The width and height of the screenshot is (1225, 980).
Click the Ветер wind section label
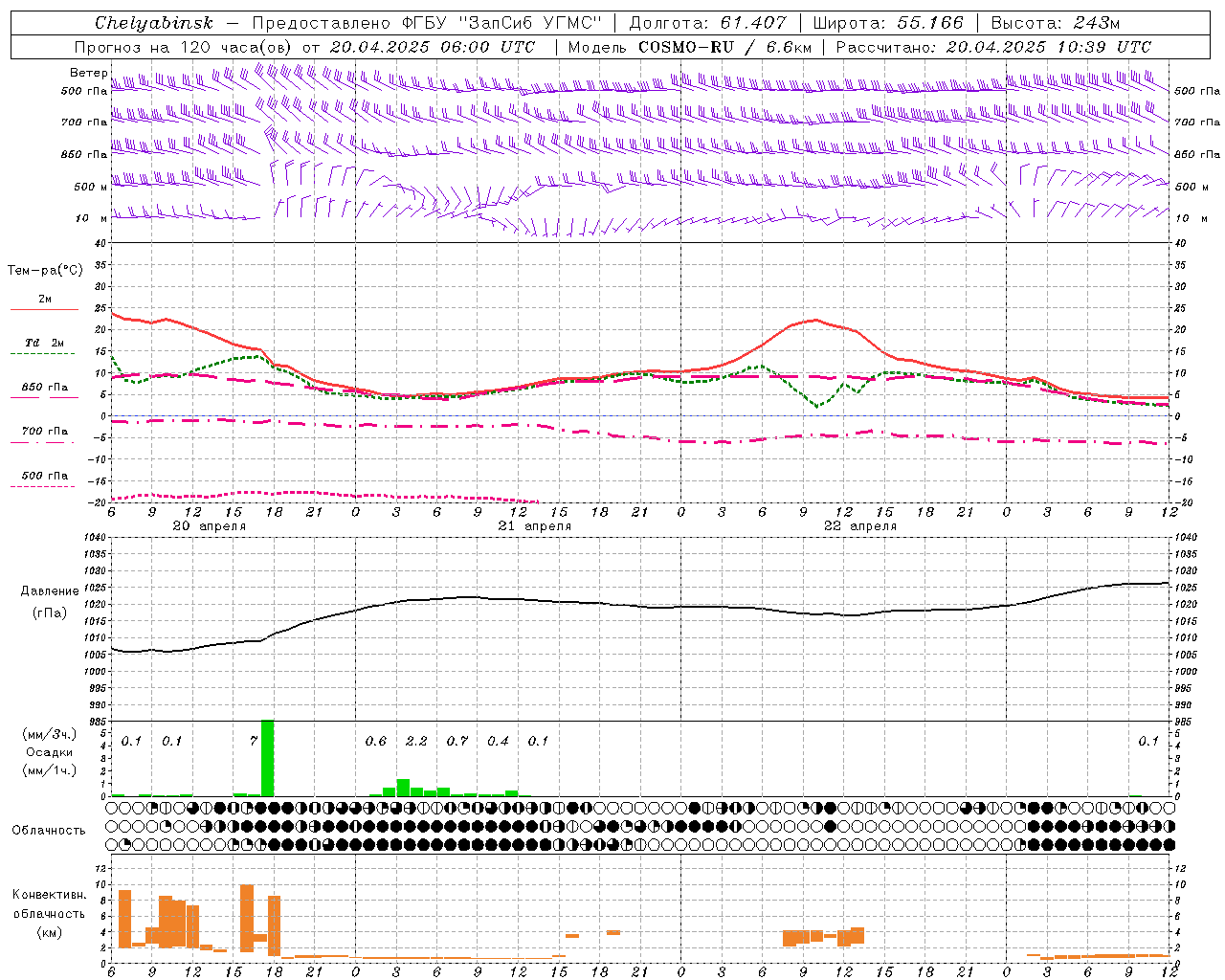click(88, 73)
